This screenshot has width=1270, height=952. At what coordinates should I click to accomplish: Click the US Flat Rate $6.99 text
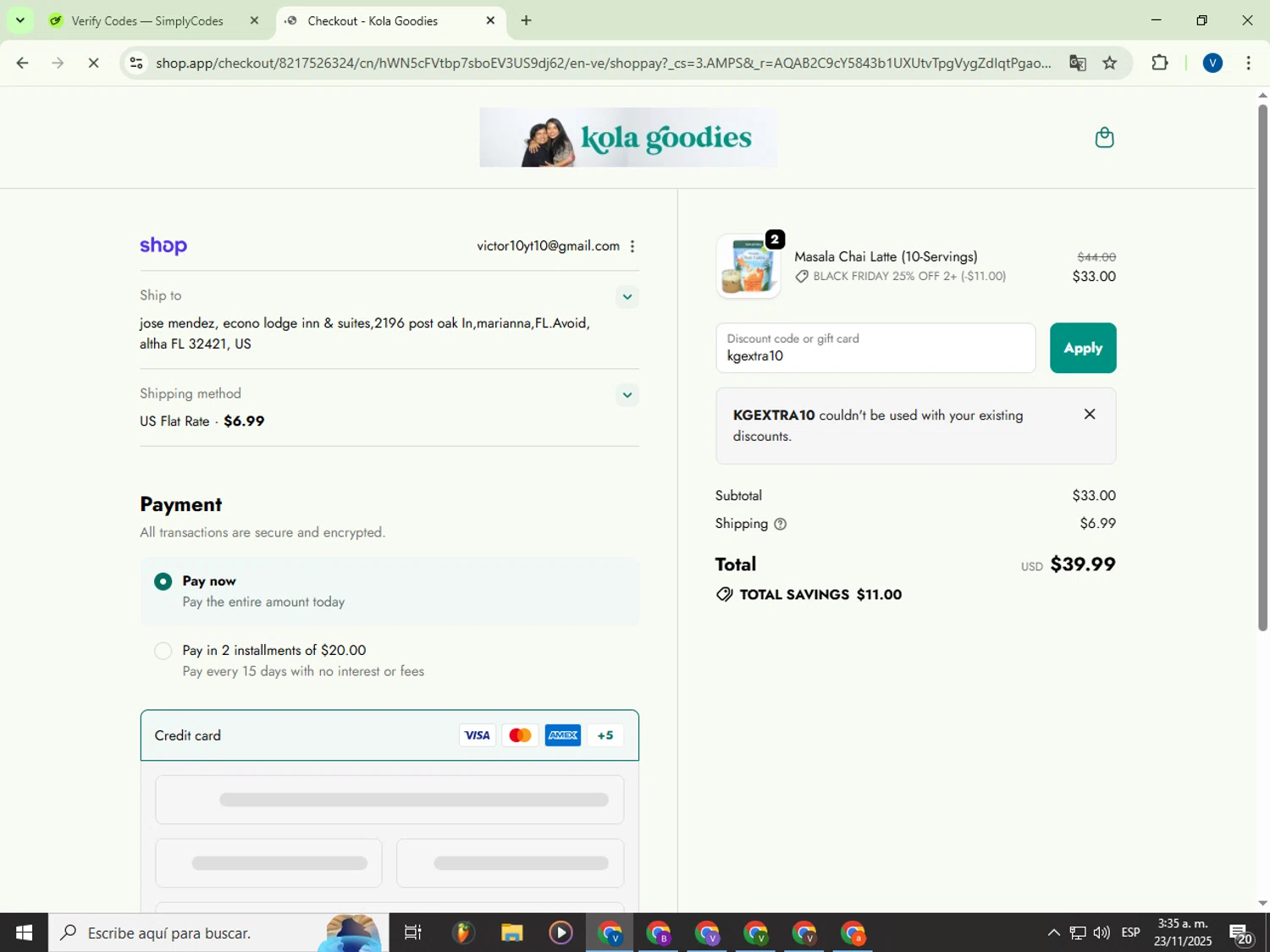pos(202,421)
